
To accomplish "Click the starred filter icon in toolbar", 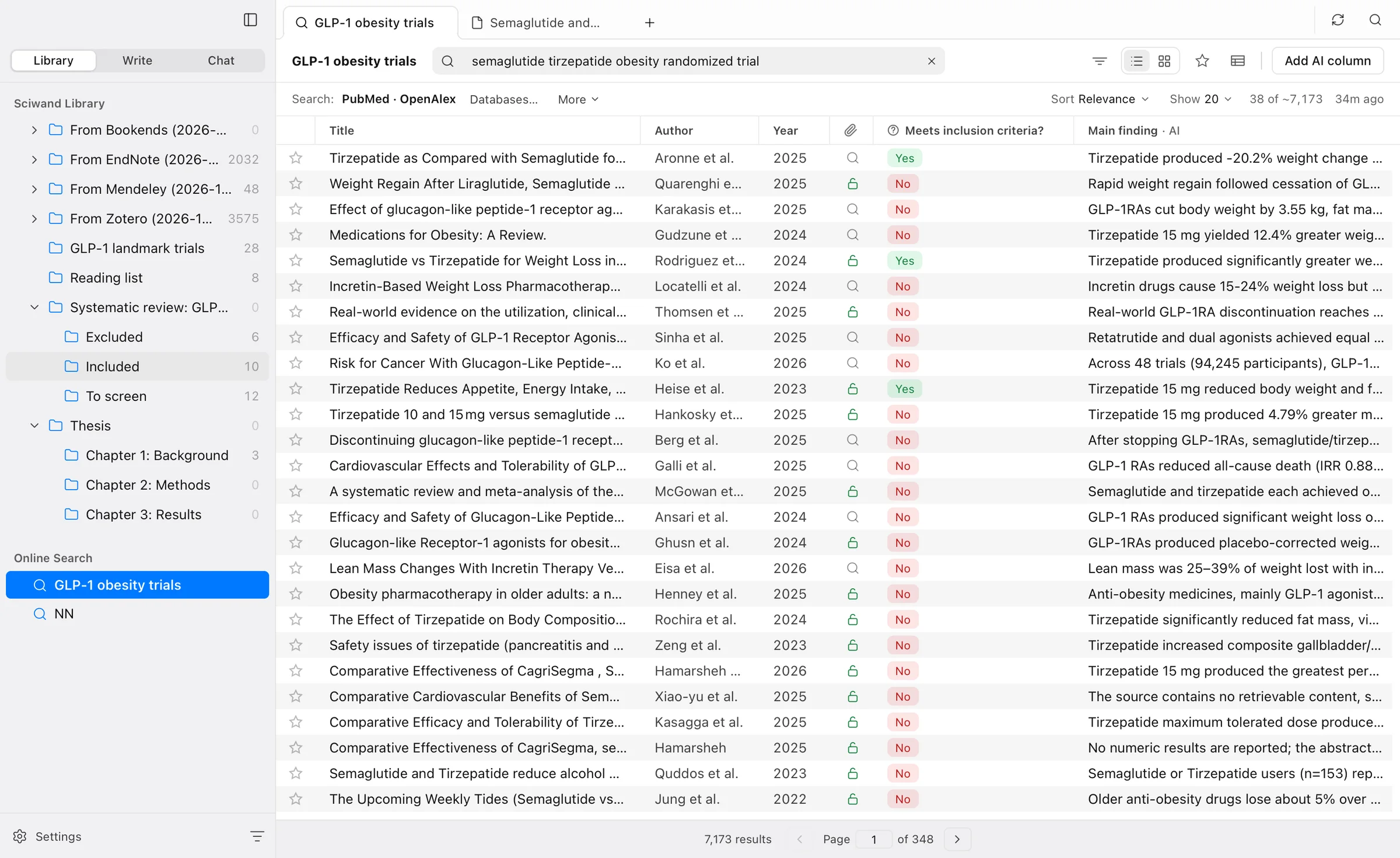I will 1202,61.
